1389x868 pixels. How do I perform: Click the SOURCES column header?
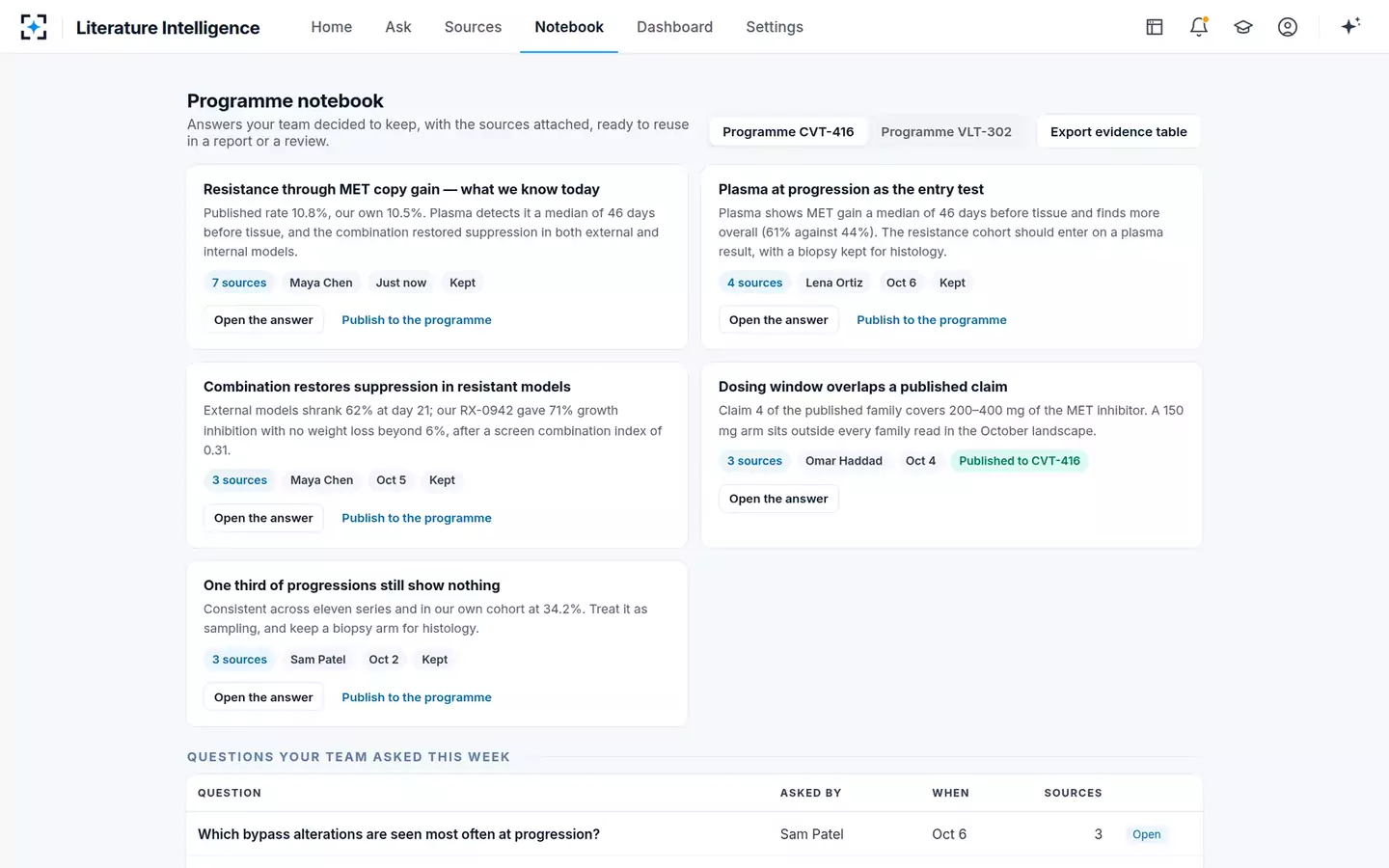click(x=1073, y=793)
